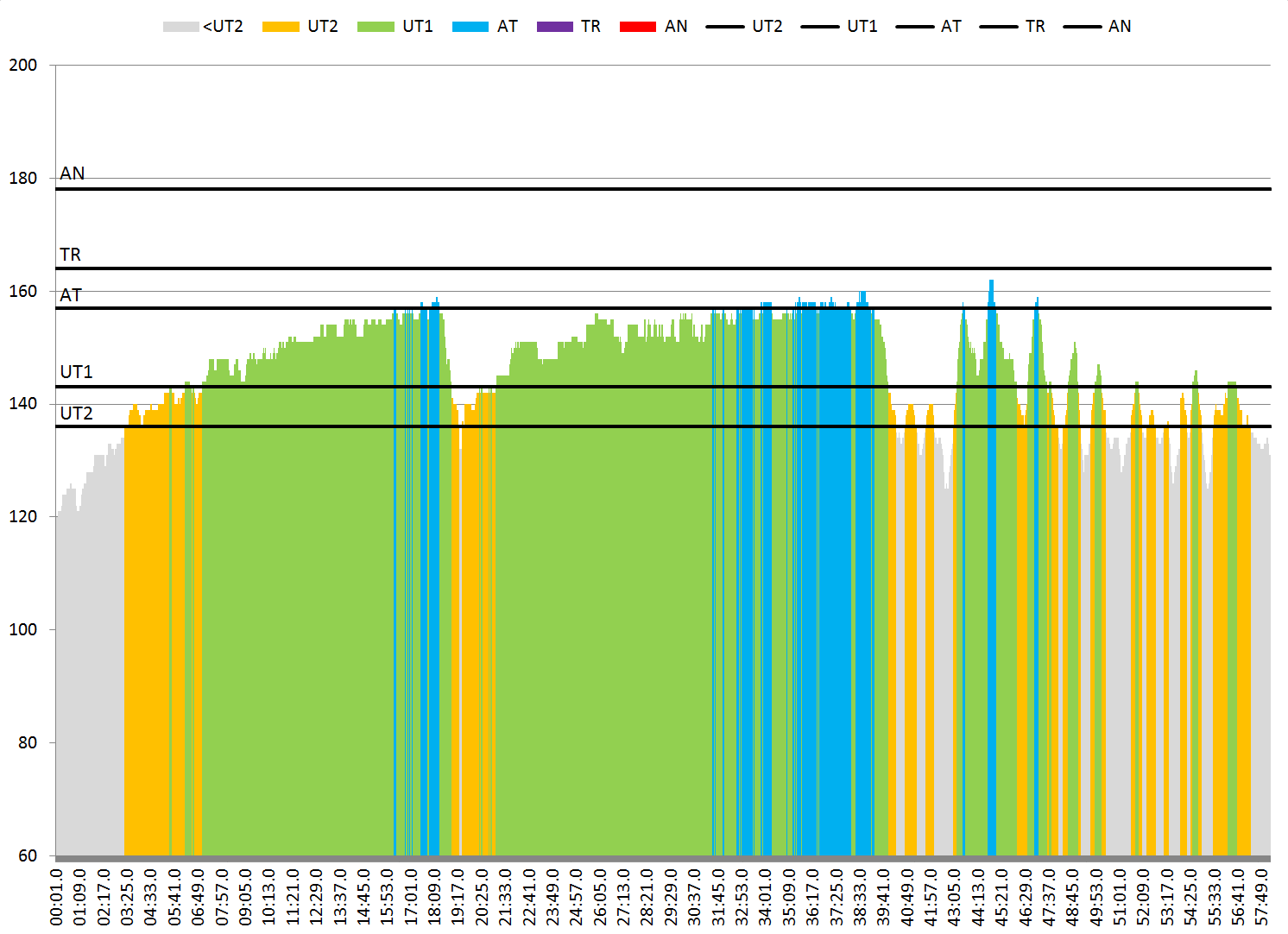Select the black line legend marker for TR

pyautogui.click(x=998, y=27)
